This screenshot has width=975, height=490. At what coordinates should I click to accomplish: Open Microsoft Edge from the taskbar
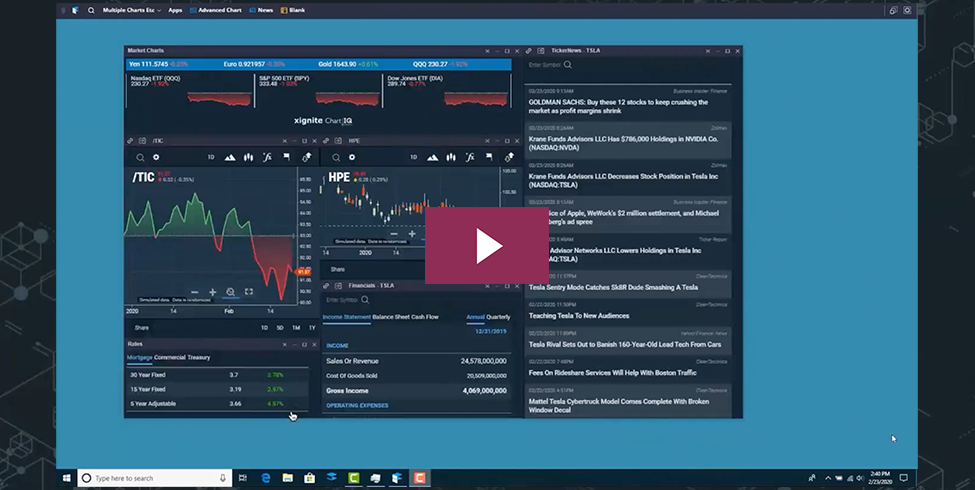point(266,478)
